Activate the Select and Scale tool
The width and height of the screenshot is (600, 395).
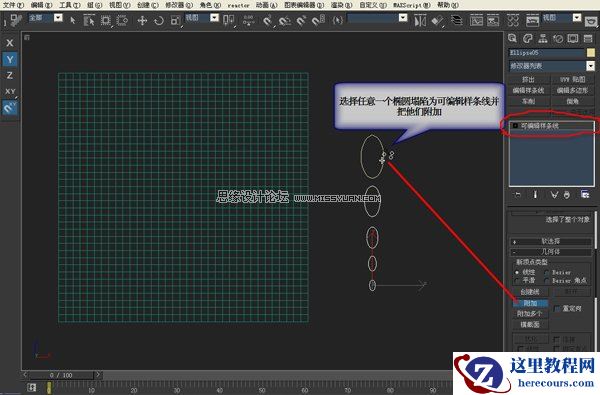coord(176,20)
